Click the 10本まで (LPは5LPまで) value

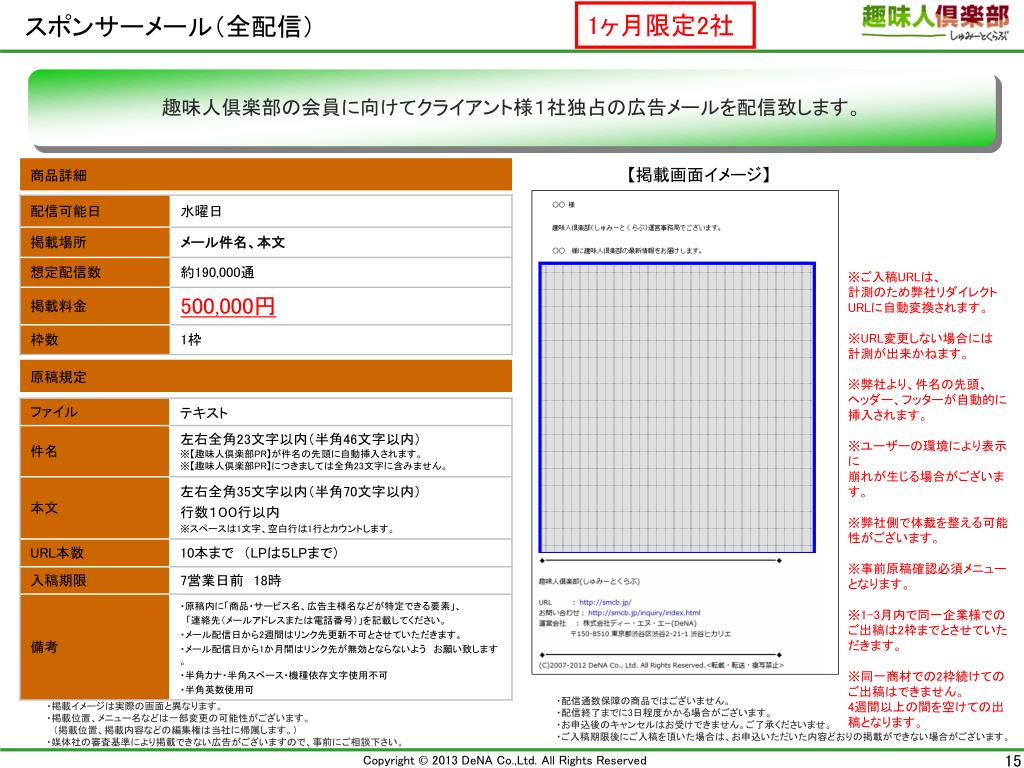[259, 553]
